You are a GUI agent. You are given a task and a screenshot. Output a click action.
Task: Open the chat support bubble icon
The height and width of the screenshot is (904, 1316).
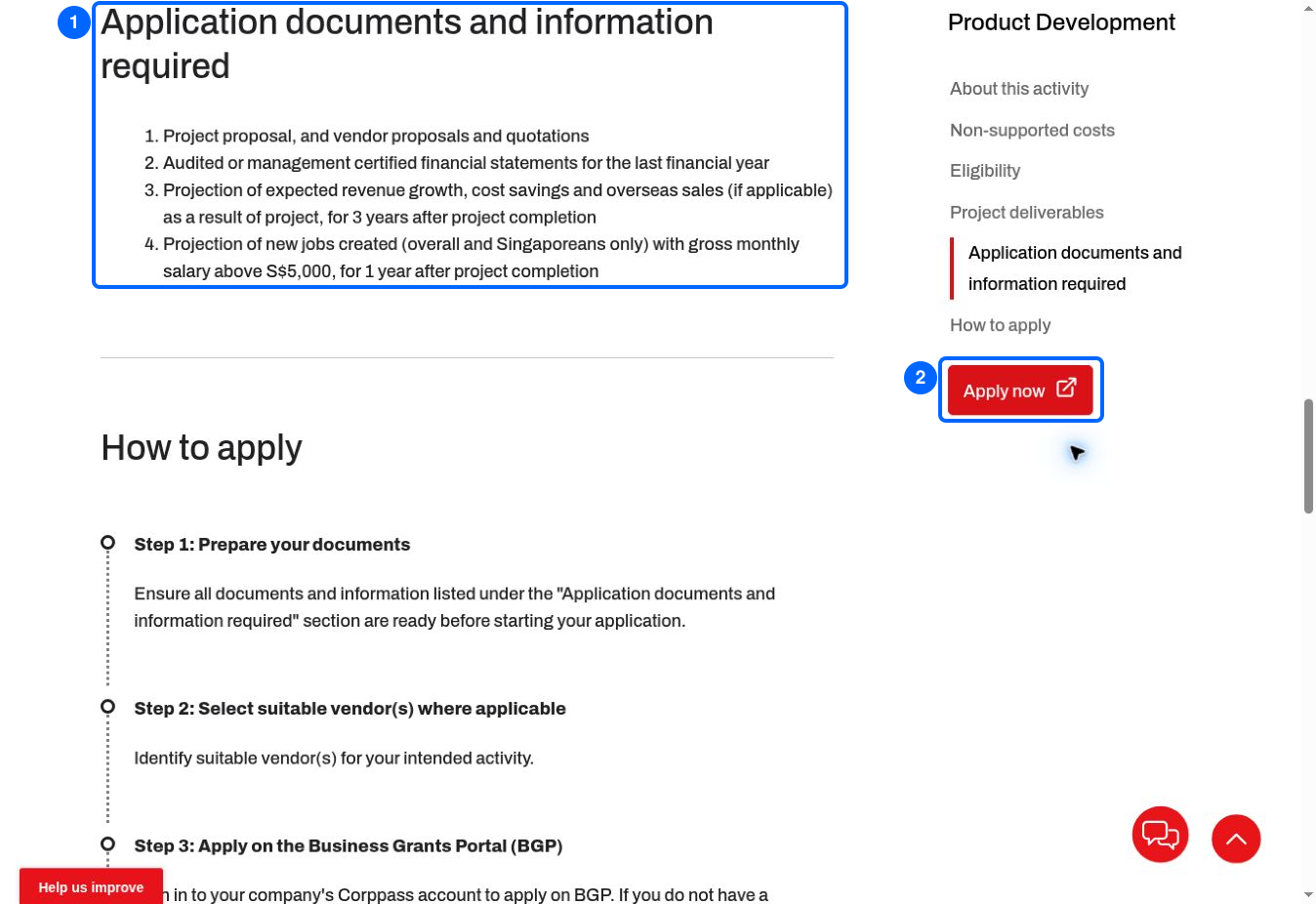(1160, 835)
